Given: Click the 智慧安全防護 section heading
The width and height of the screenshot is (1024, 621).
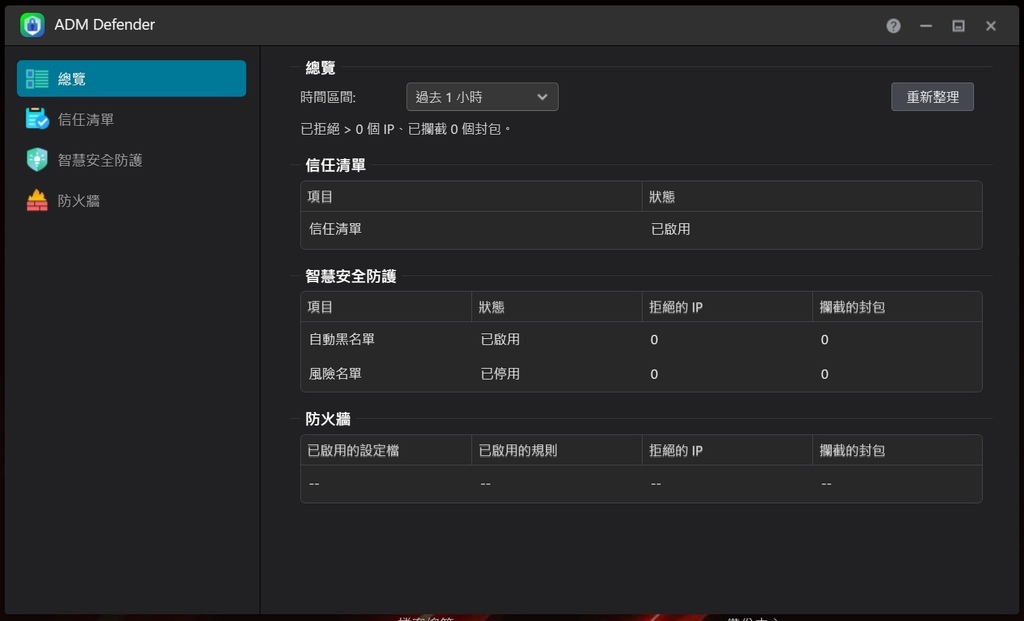Looking at the screenshot, I should 351,276.
